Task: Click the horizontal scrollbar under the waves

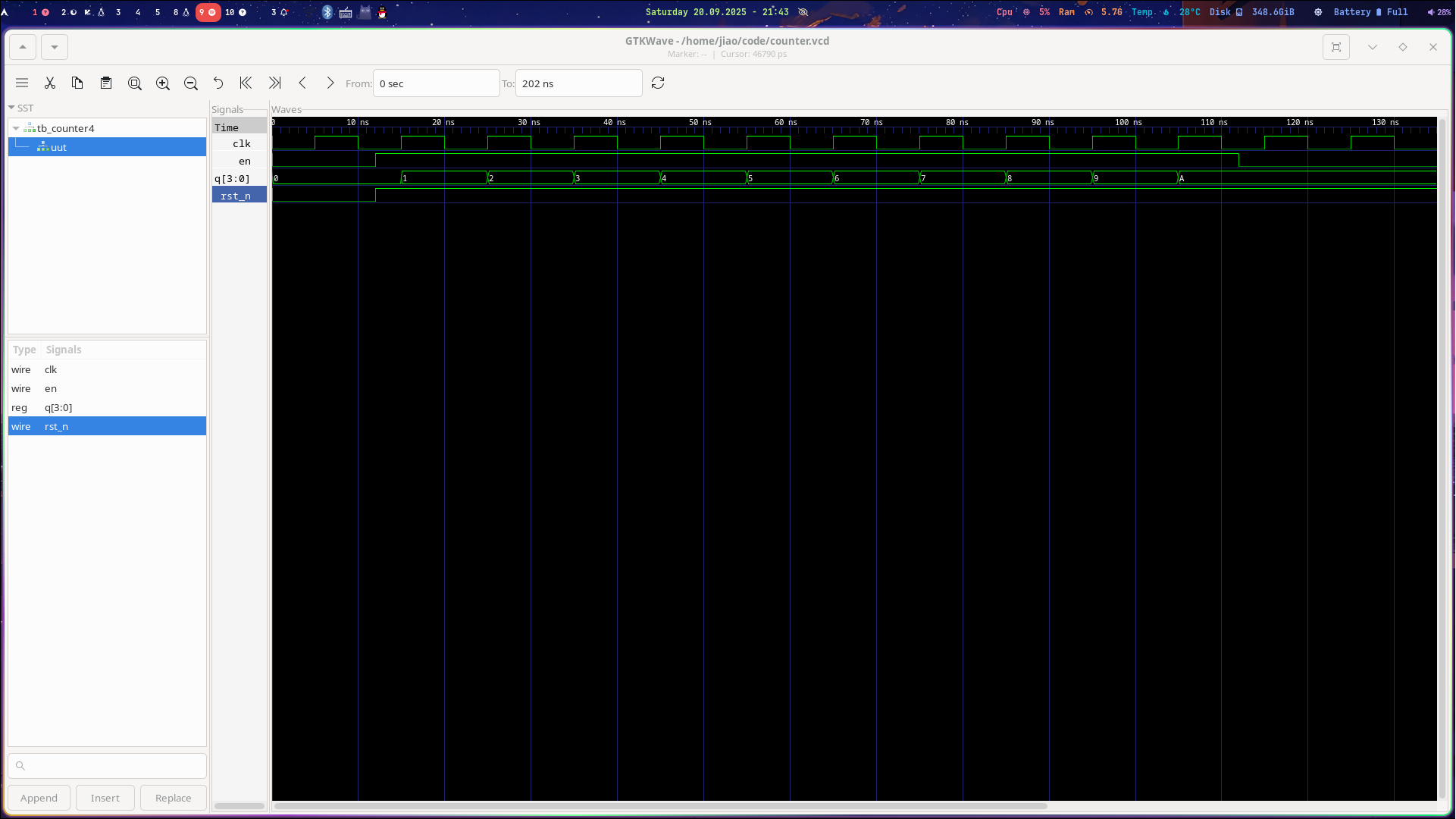Action: coord(659,806)
